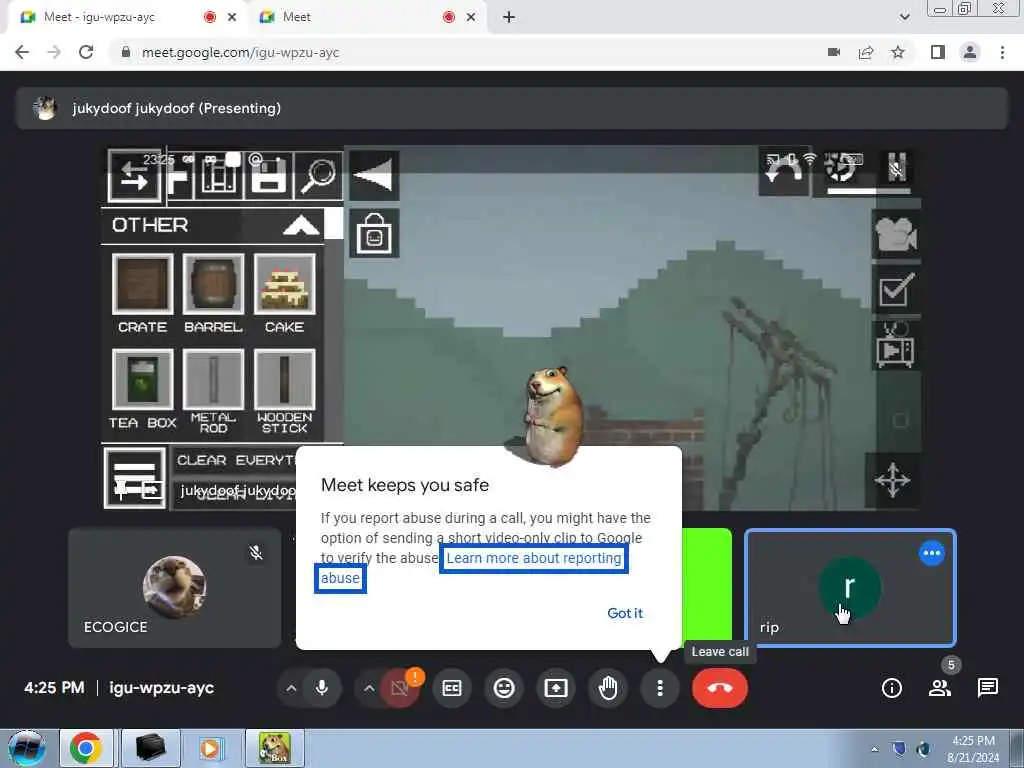Show hidden system tray icons
This screenshot has width=1024, height=768.
pos(874,749)
